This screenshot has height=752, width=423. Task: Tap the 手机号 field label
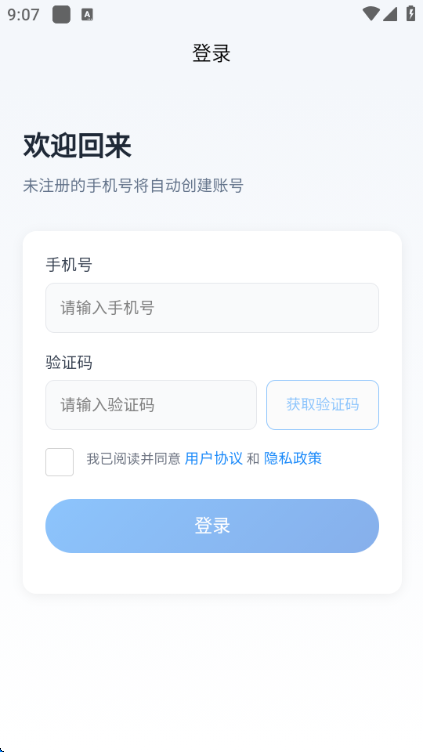click(x=69, y=265)
